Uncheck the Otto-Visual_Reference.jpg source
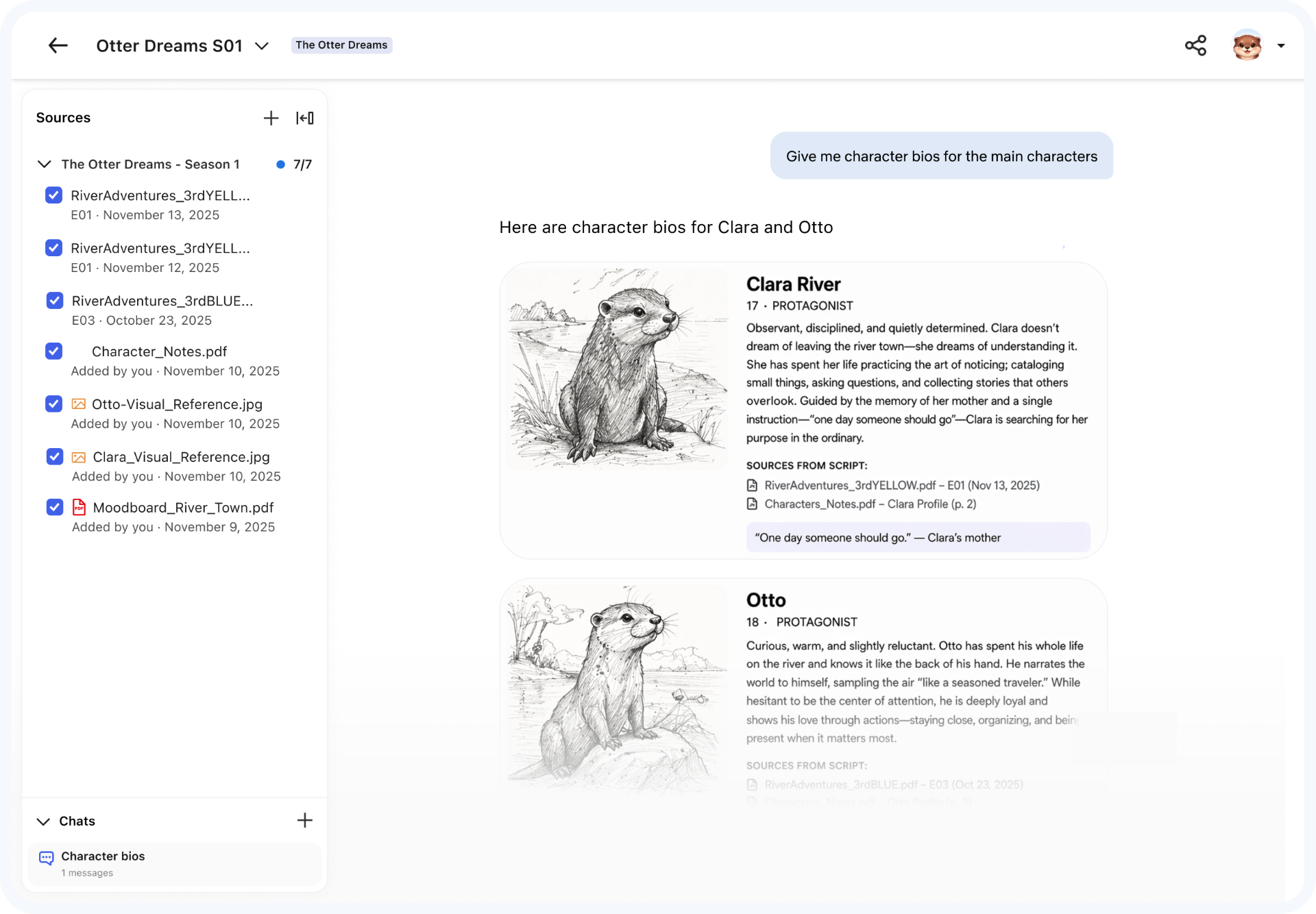1316x914 pixels. pyautogui.click(x=53, y=404)
